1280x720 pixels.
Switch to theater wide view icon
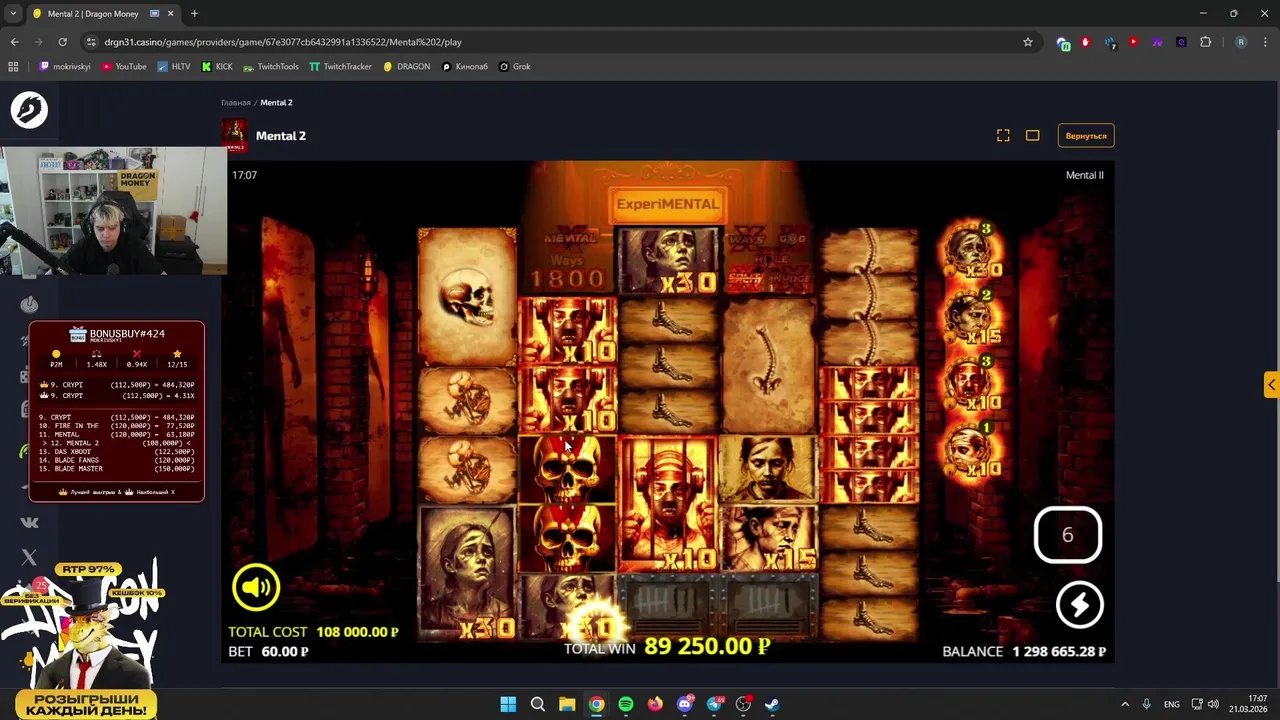click(1032, 135)
